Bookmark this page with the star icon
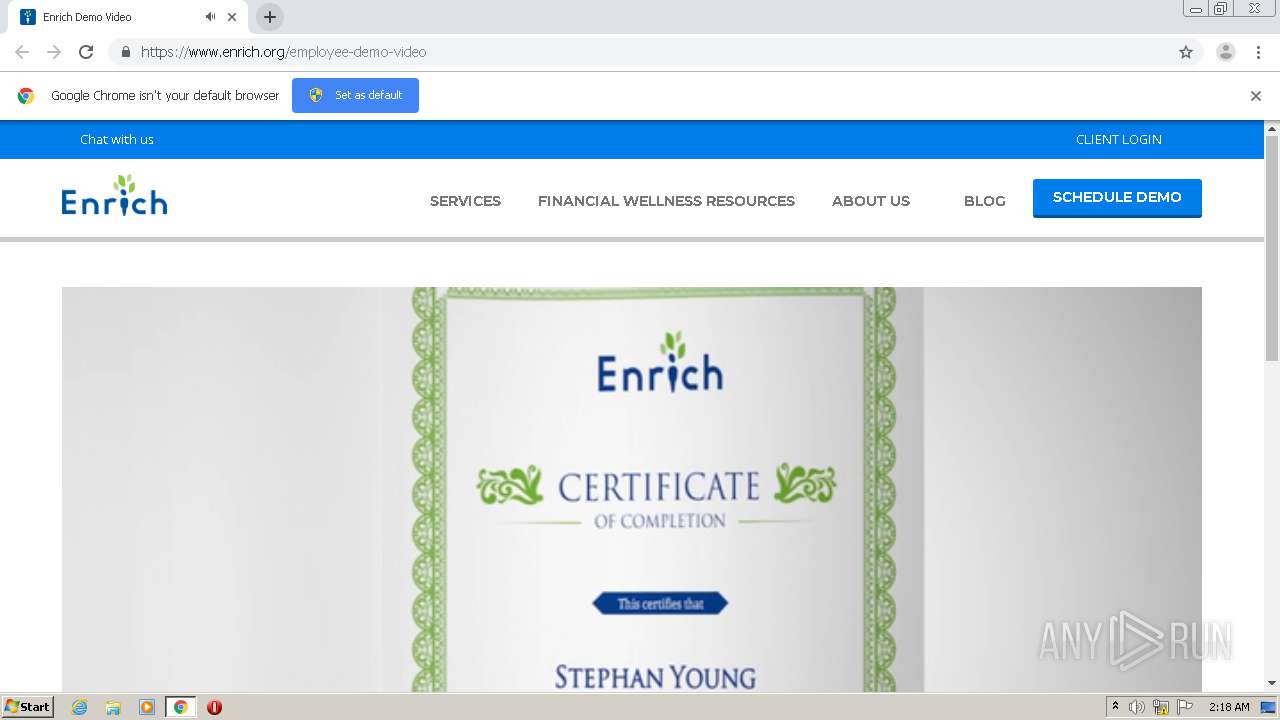This screenshot has height=720, width=1280. click(1186, 52)
